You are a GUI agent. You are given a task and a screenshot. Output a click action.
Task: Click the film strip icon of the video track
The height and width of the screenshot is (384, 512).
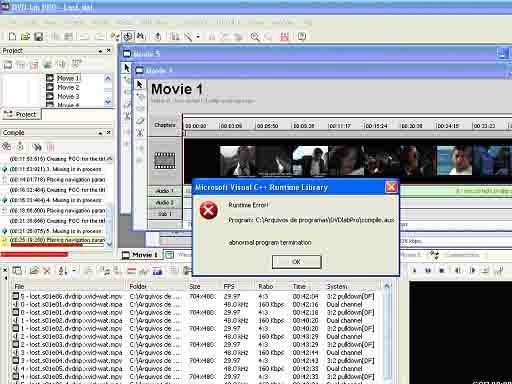point(165,160)
